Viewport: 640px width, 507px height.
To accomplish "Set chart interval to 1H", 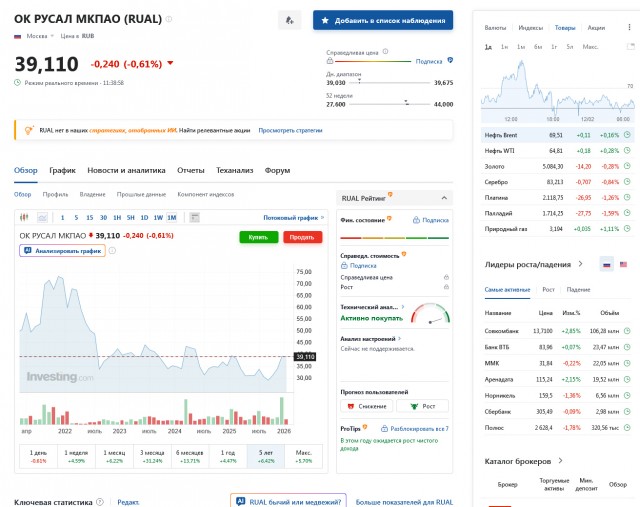I will coord(117,218).
